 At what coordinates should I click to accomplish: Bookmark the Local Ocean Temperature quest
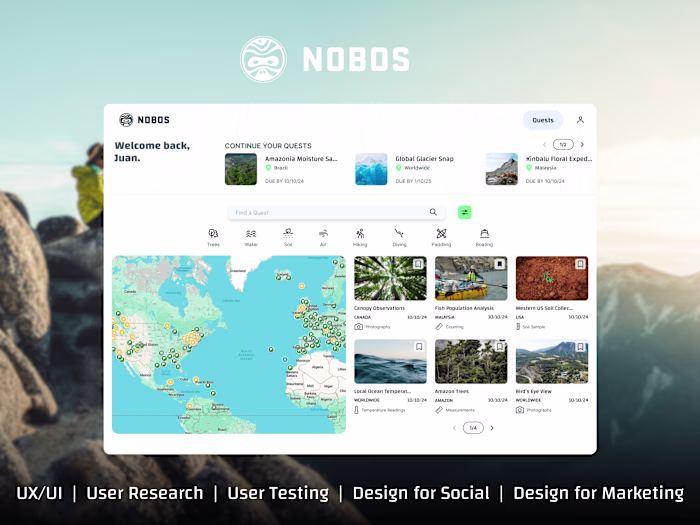click(x=419, y=346)
